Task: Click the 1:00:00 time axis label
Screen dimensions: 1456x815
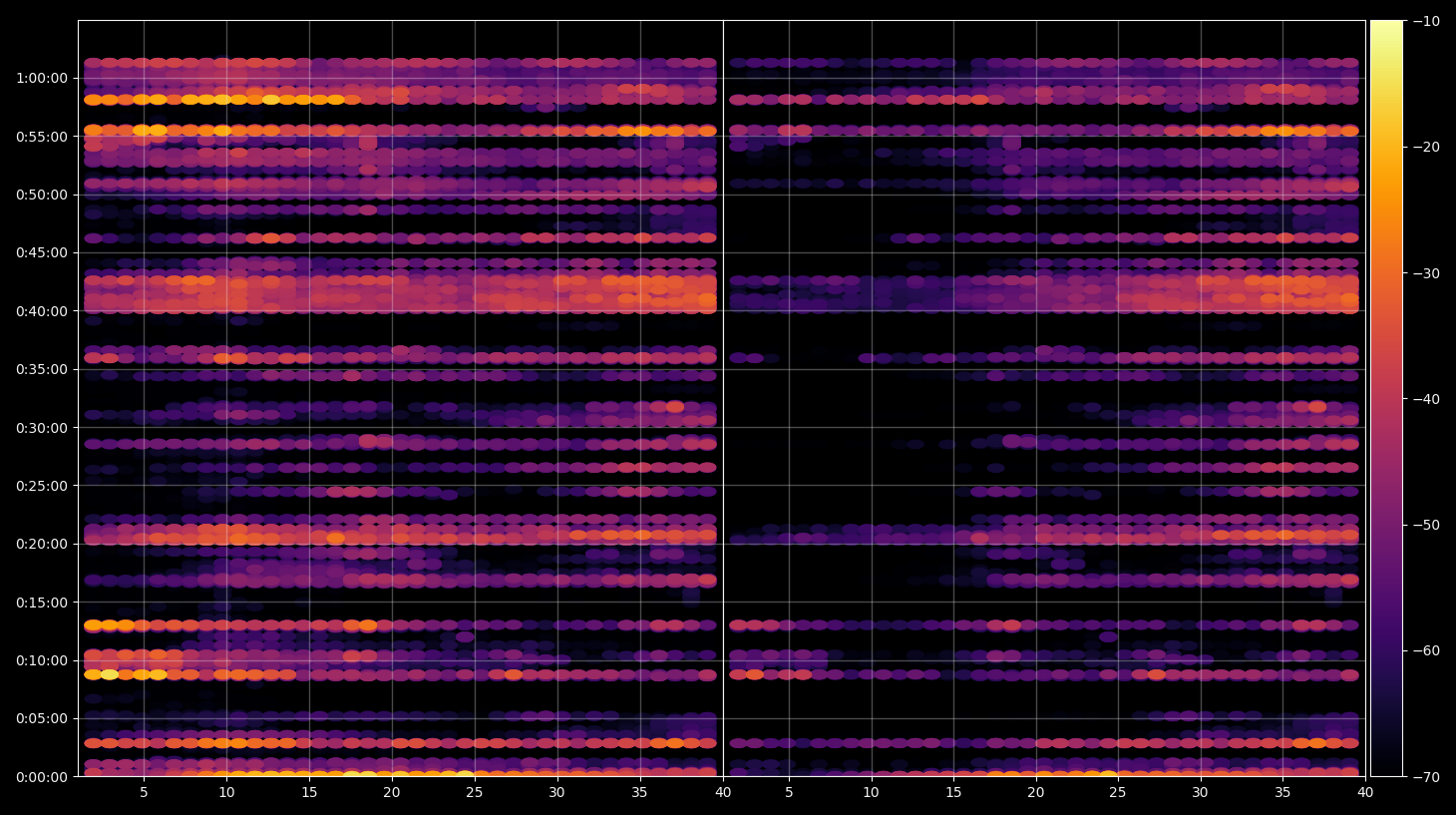Action: [42, 78]
